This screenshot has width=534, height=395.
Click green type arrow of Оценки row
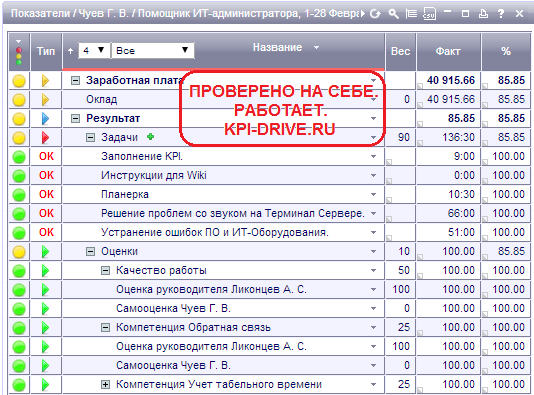click(x=45, y=252)
